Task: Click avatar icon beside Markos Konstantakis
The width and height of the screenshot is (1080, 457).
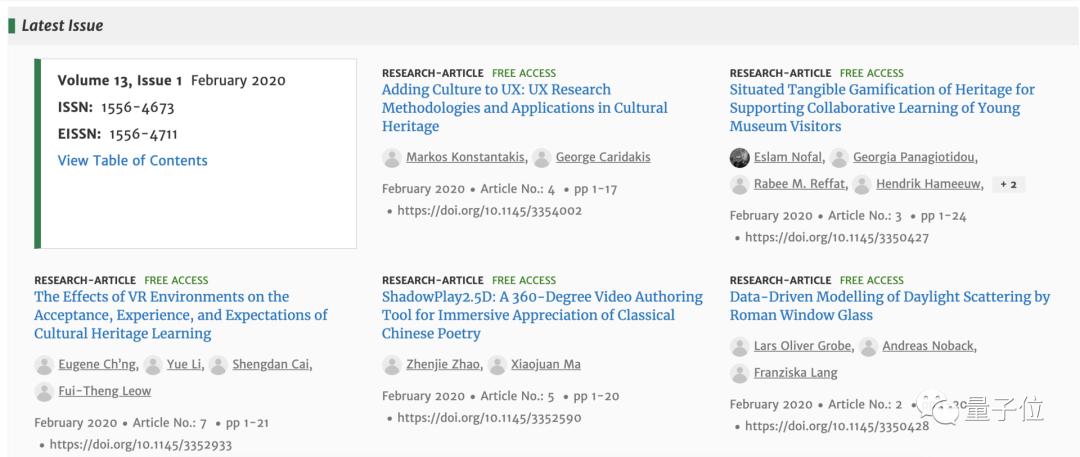Action: (392, 157)
